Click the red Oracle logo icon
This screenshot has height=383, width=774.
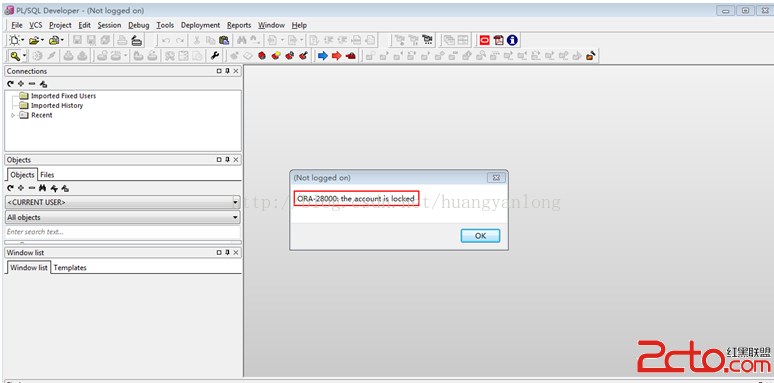pyautogui.click(x=484, y=40)
